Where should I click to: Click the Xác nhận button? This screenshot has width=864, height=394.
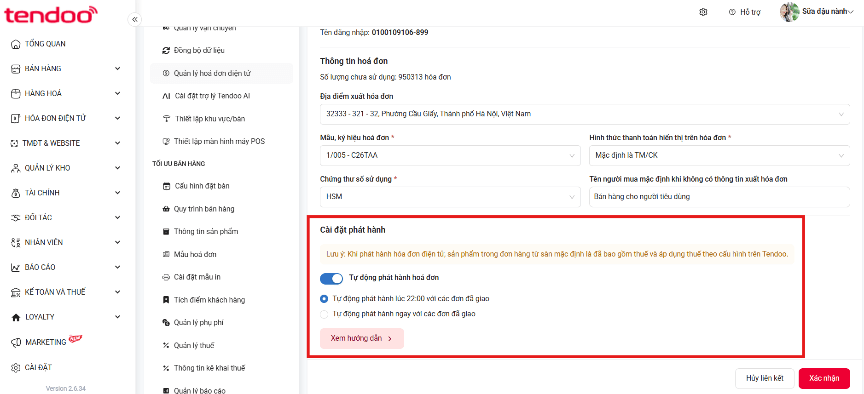[824, 379]
